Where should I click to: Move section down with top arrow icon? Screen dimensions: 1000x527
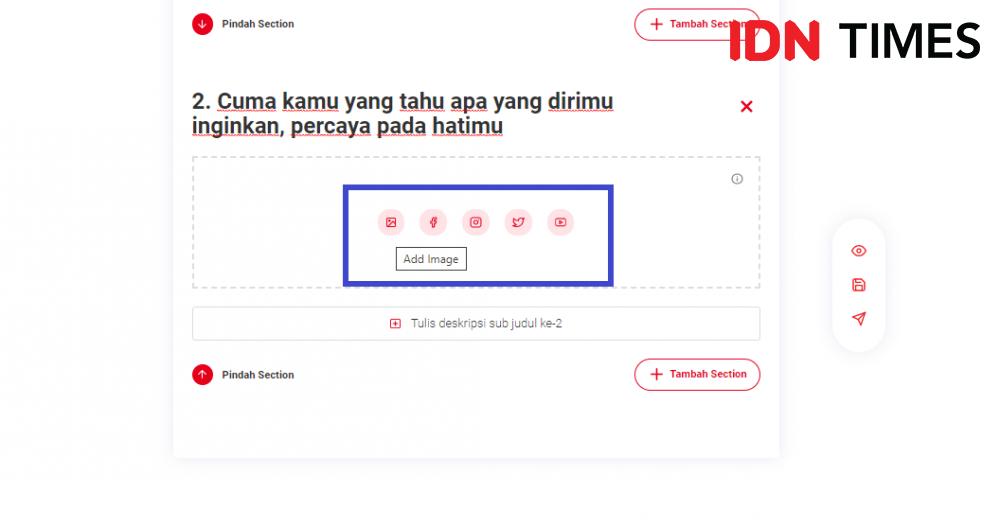coord(202,24)
